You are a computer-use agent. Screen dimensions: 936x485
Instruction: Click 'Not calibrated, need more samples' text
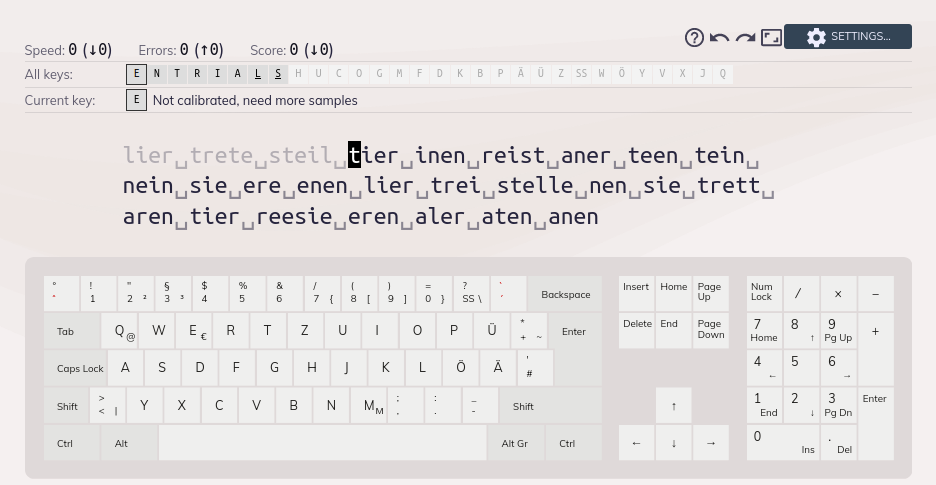[x=255, y=100]
